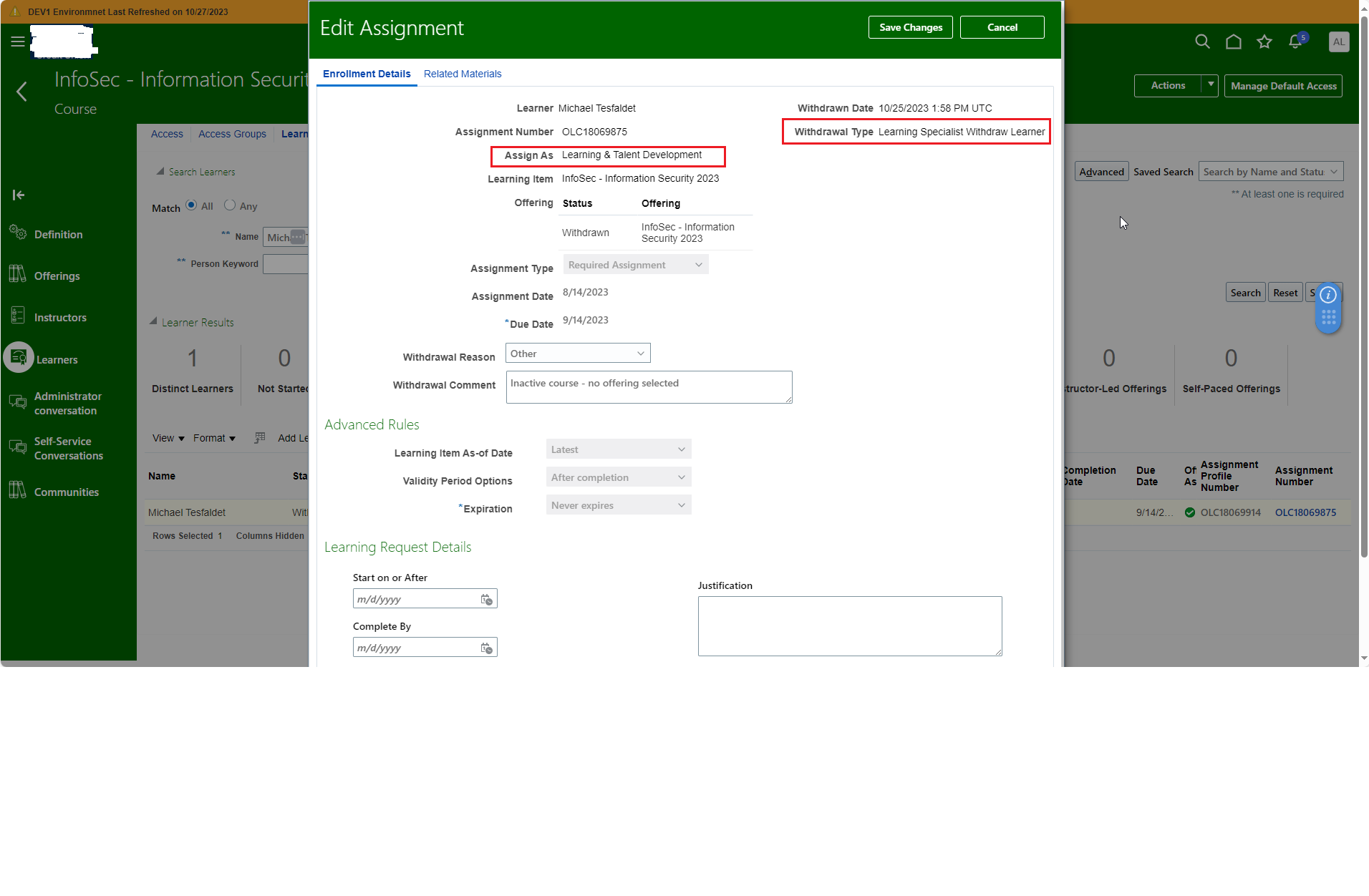Select the Any match radio button
Screen dimensions: 1369x896
point(230,205)
